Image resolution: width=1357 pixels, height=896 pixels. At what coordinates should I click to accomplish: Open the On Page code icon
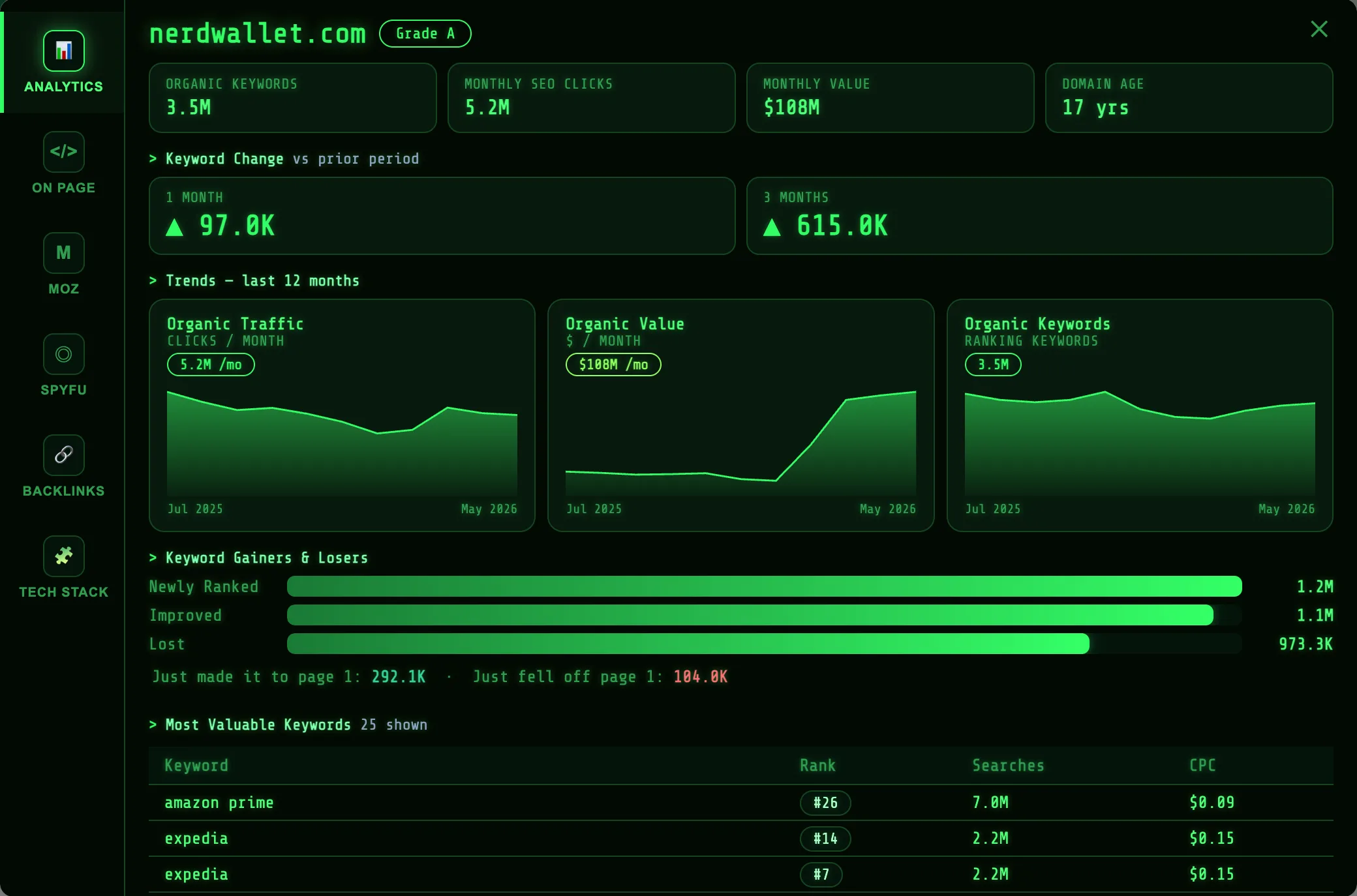point(63,152)
